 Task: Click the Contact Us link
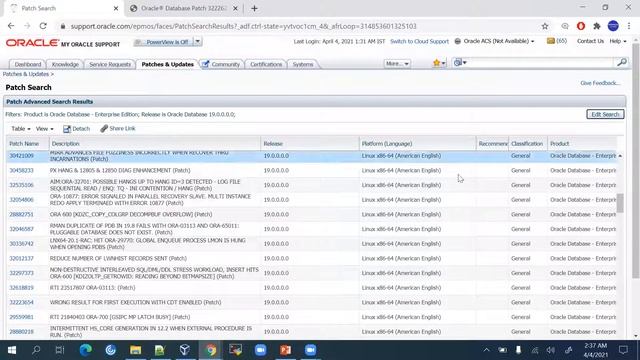tap(590, 41)
